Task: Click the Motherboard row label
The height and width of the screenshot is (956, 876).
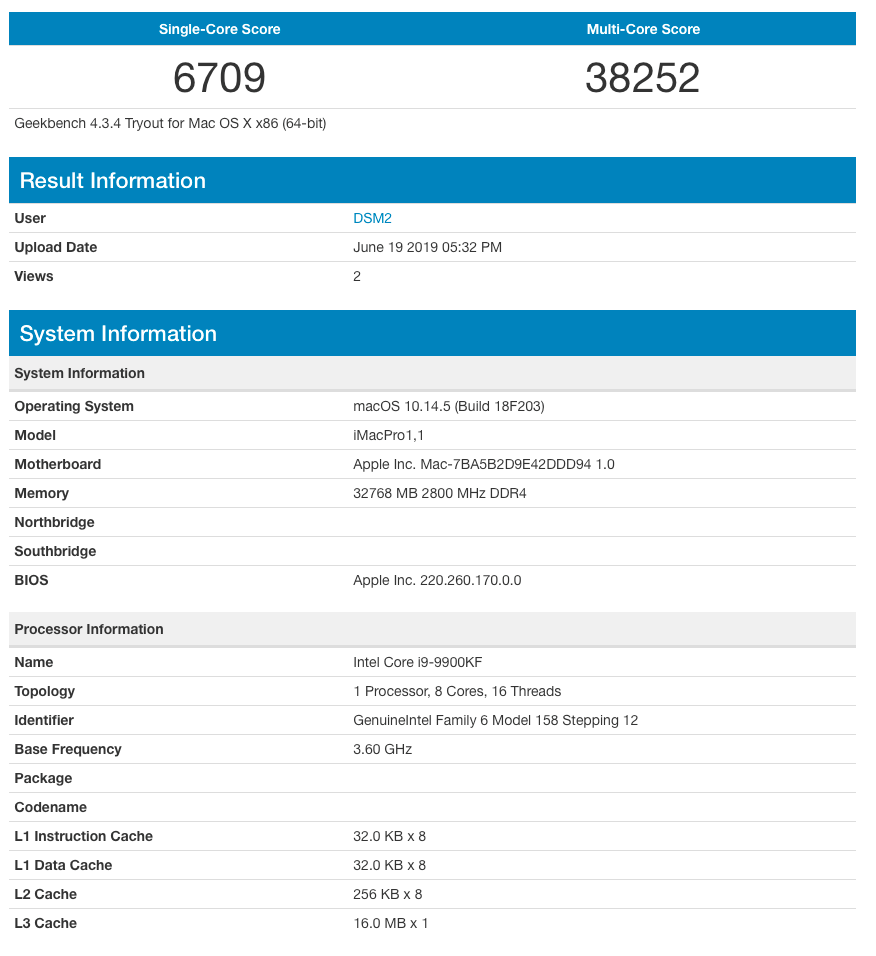Action: pos(57,465)
